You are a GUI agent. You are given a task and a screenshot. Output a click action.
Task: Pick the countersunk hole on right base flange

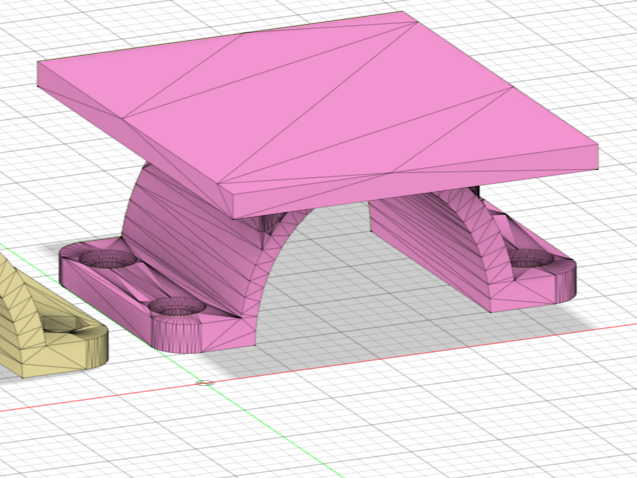click(x=531, y=258)
